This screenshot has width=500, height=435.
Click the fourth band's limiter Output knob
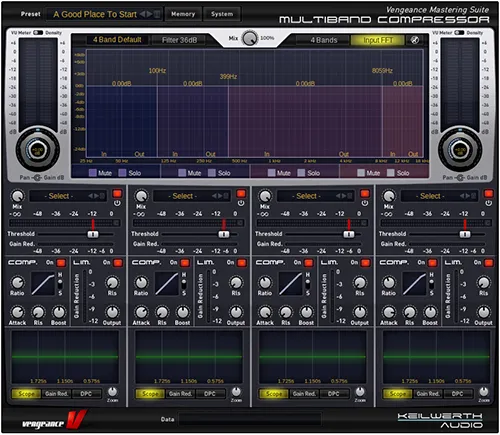click(484, 312)
